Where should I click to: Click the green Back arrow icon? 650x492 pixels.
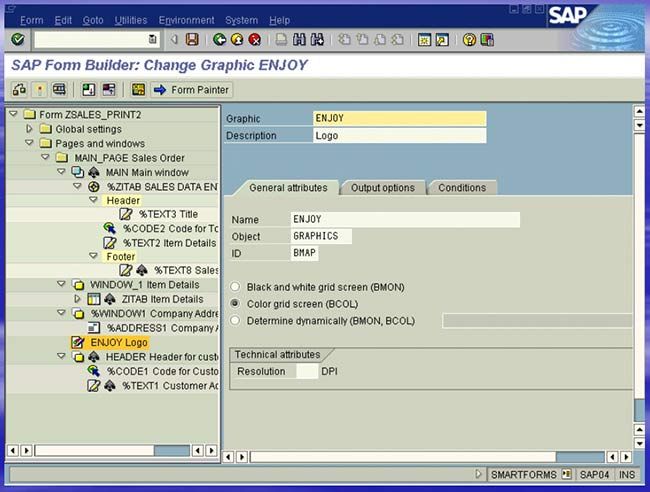point(219,40)
